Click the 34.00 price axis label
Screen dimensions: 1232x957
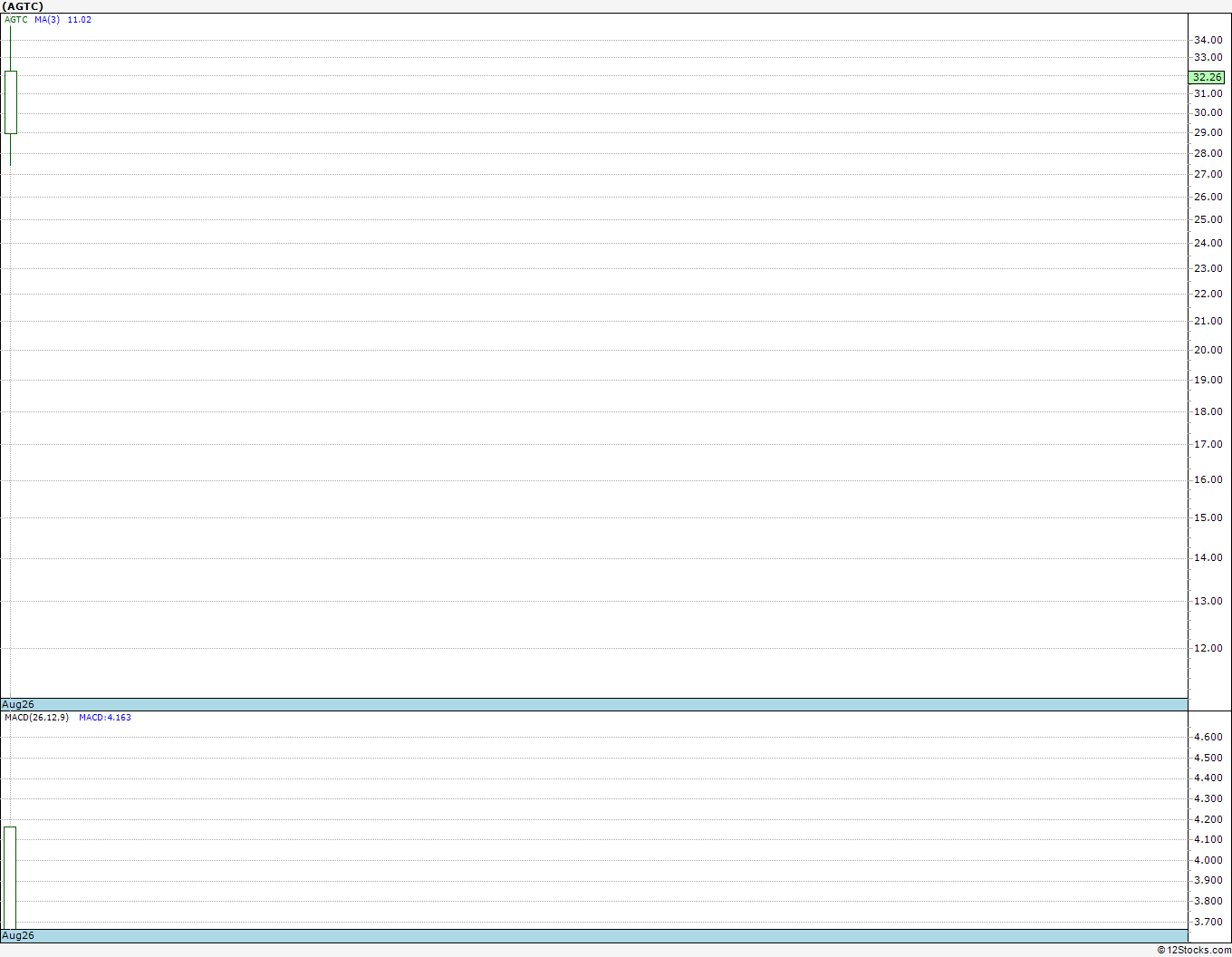point(1208,40)
